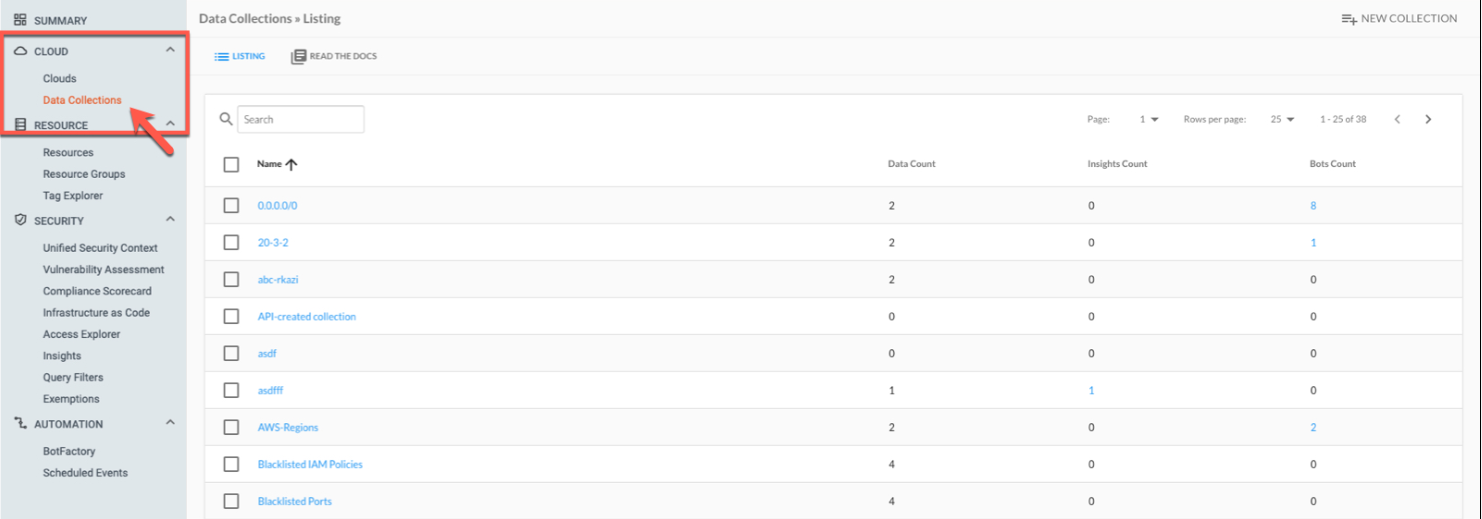The image size is (1482, 519).
Task: Open Vulnerability Assessment
Action: pyautogui.click(x=103, y=270)
